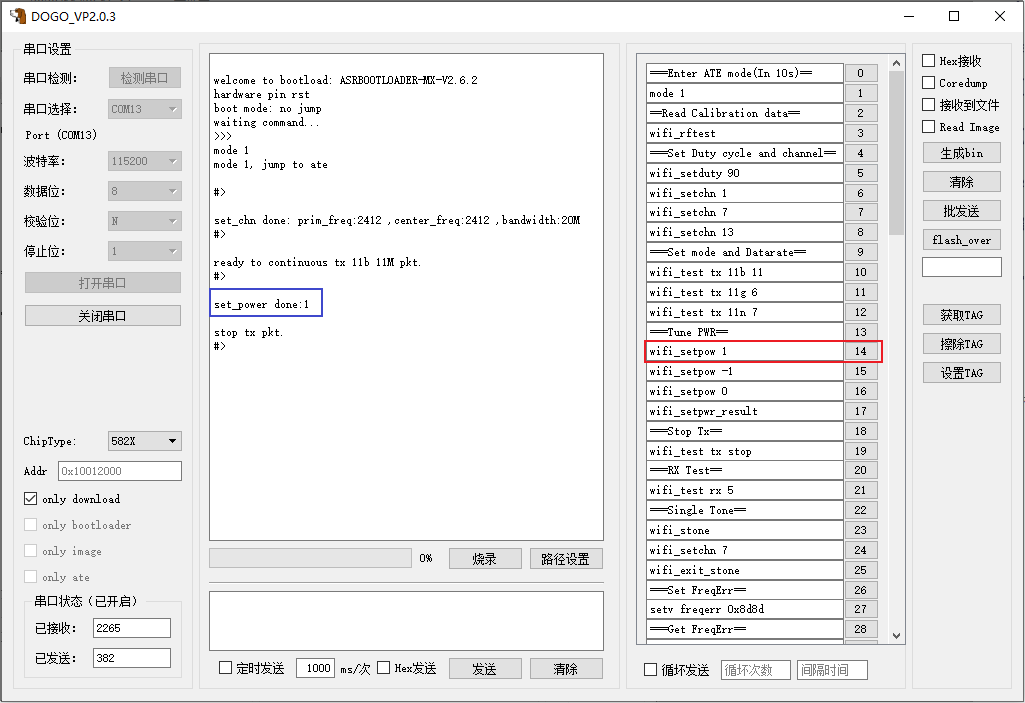Toggle the Hex接收 checkbox

pos(928,61)
